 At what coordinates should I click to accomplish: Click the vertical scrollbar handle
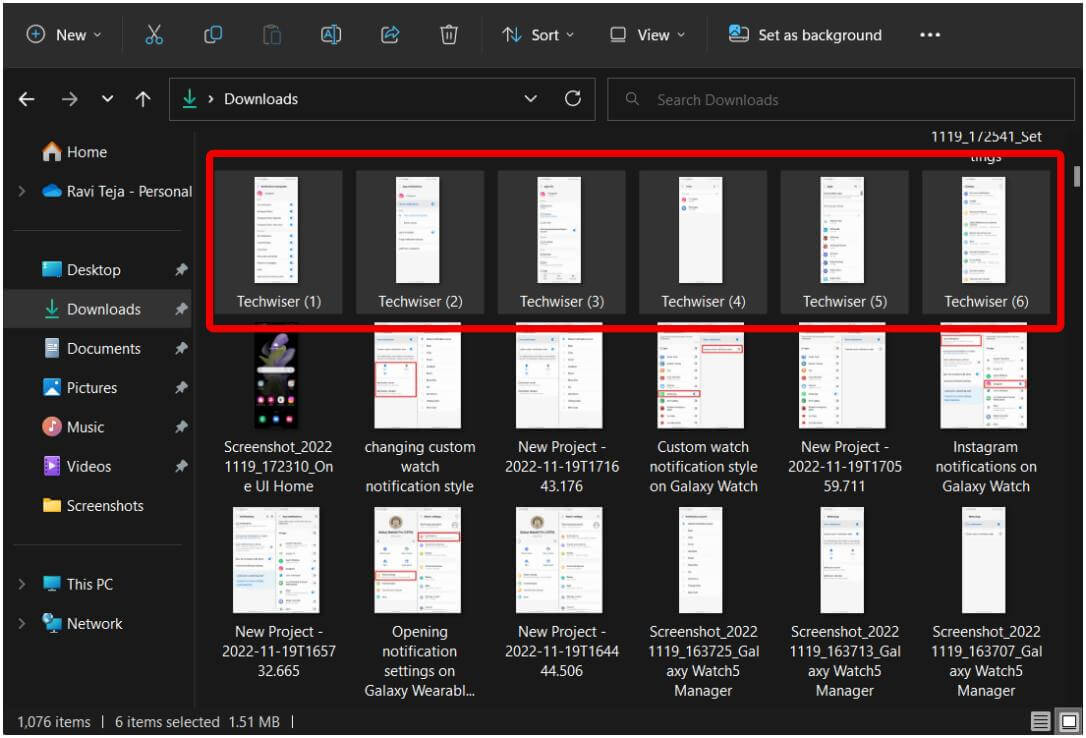[x=1076, y=176]
